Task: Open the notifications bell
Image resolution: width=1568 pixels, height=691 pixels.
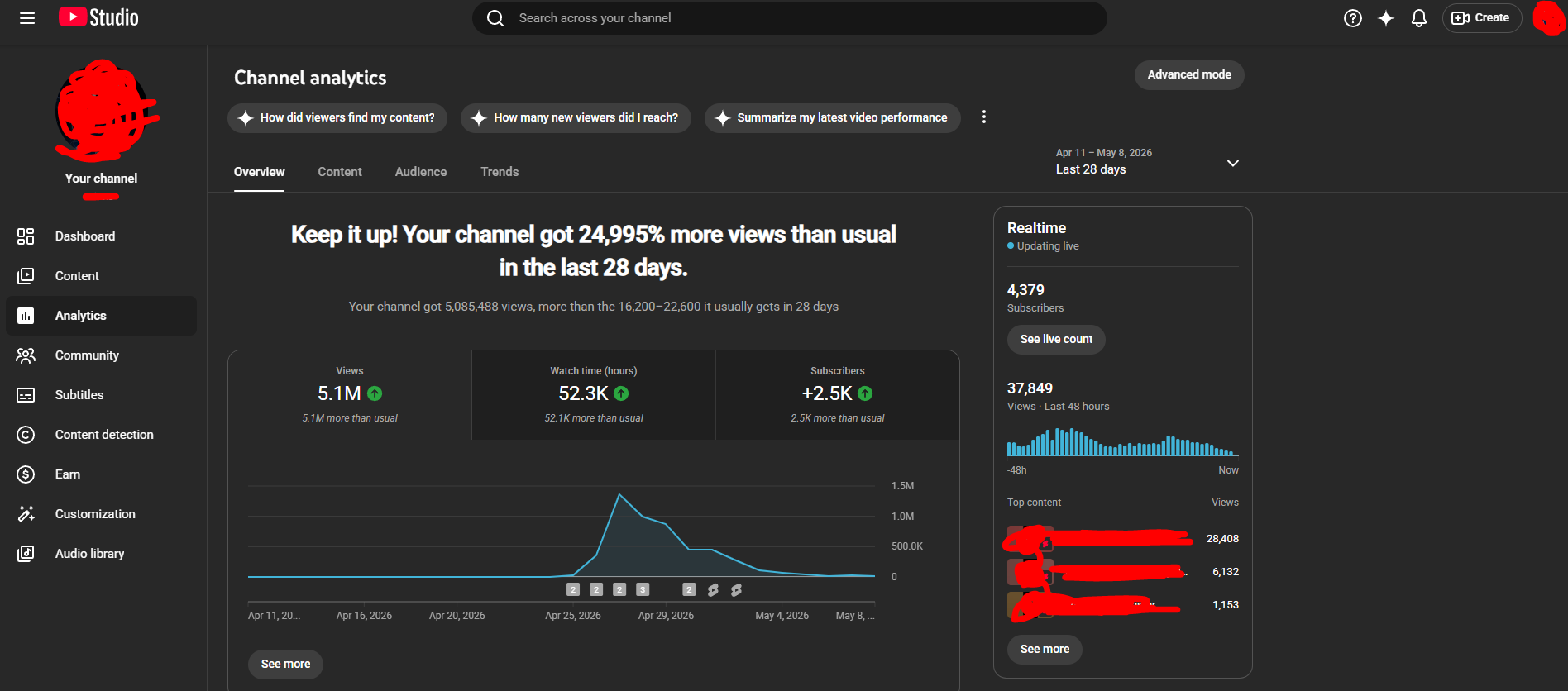Action: (x=1419, y=18)
